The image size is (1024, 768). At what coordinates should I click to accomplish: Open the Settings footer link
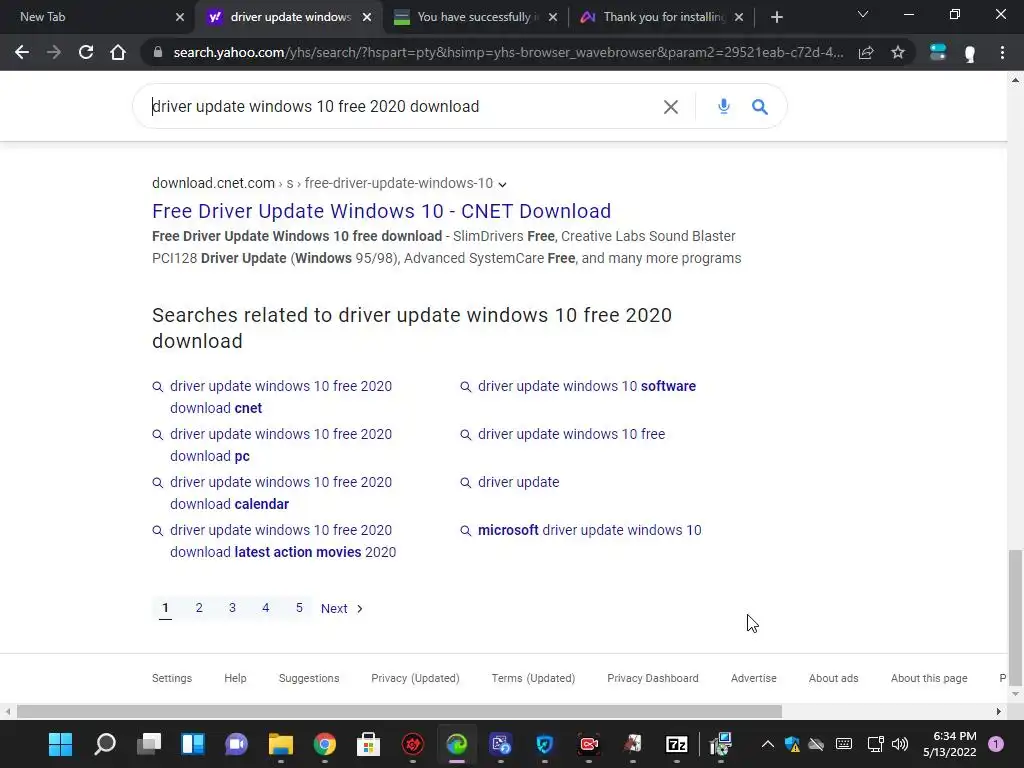click(x=172, y=678)
